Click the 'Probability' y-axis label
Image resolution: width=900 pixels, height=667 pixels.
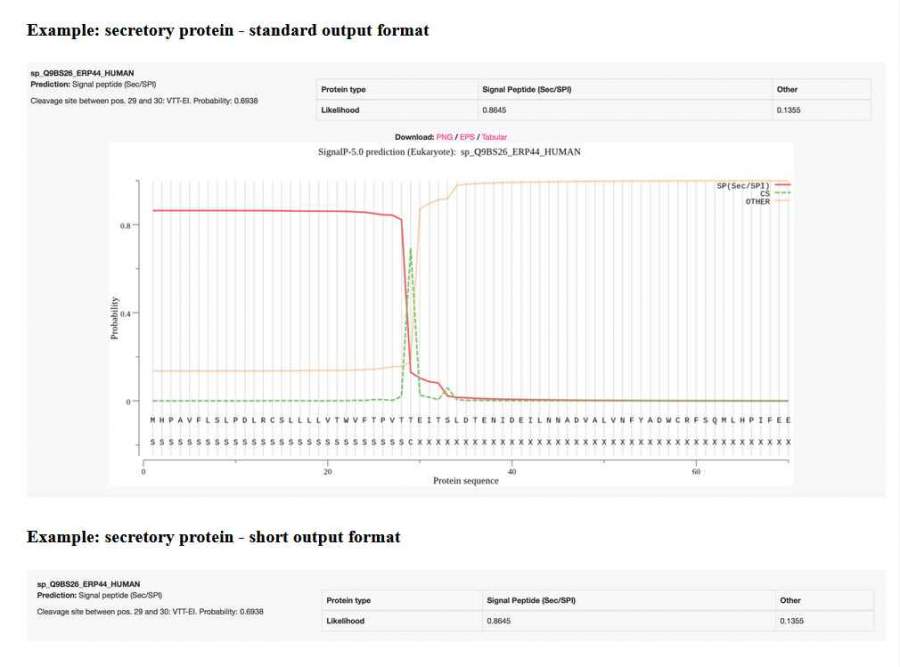point(114,317)
